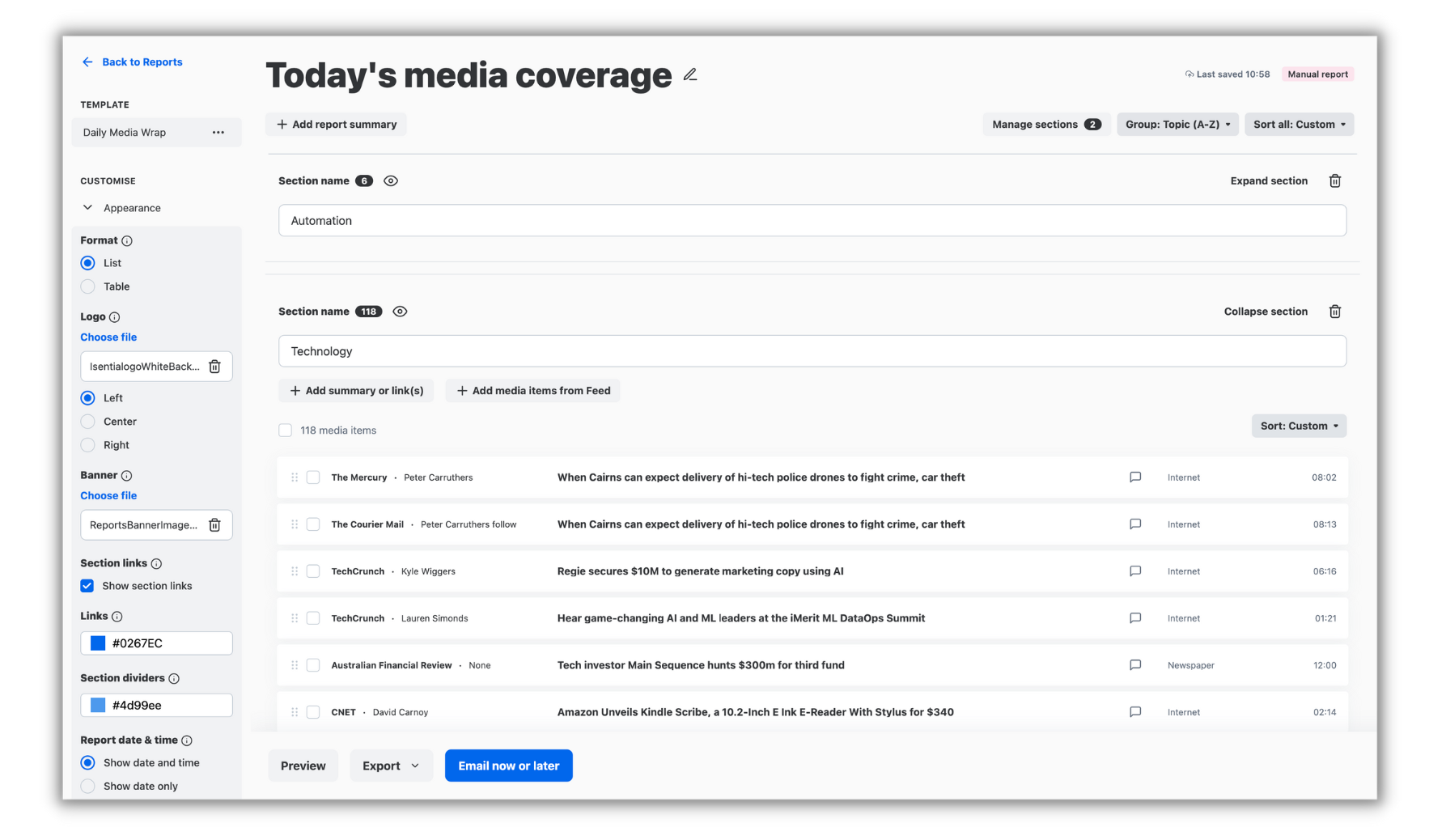Uncheck Show section links checkbox

point(87,586)
